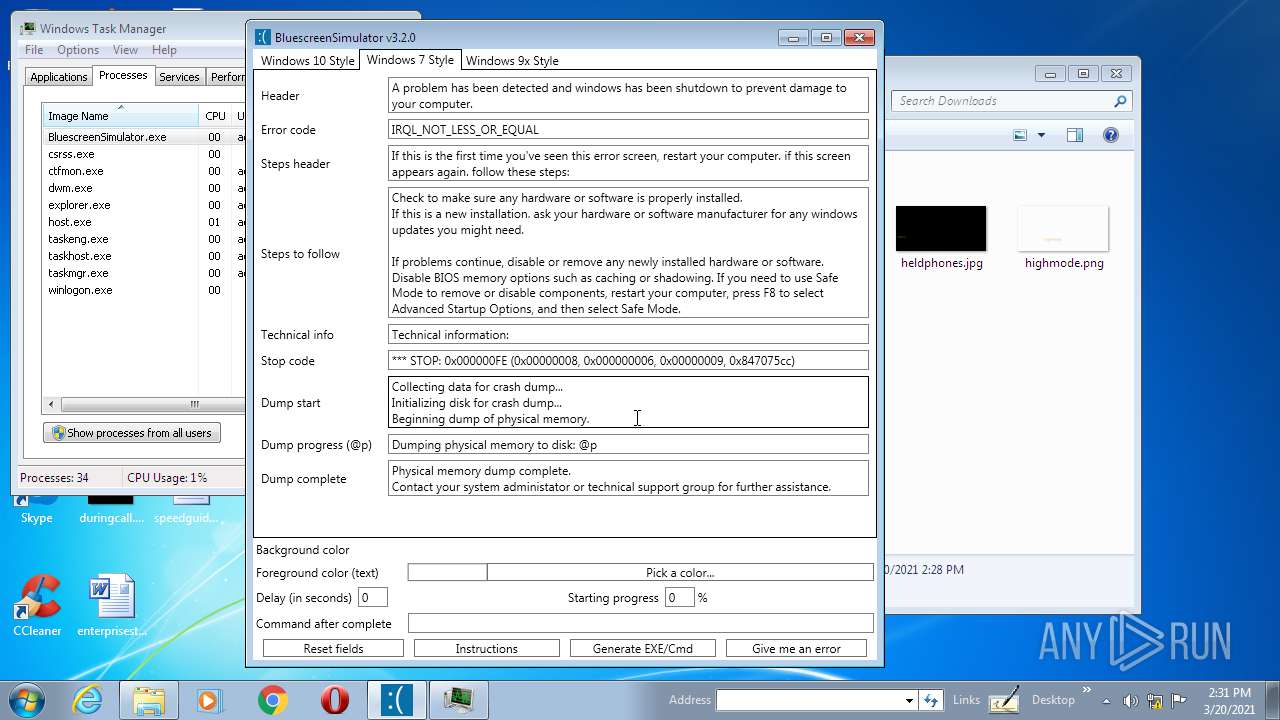1280x720 pixels.
Task: Click Show processes from all users
Action: [x=132, y=433]
